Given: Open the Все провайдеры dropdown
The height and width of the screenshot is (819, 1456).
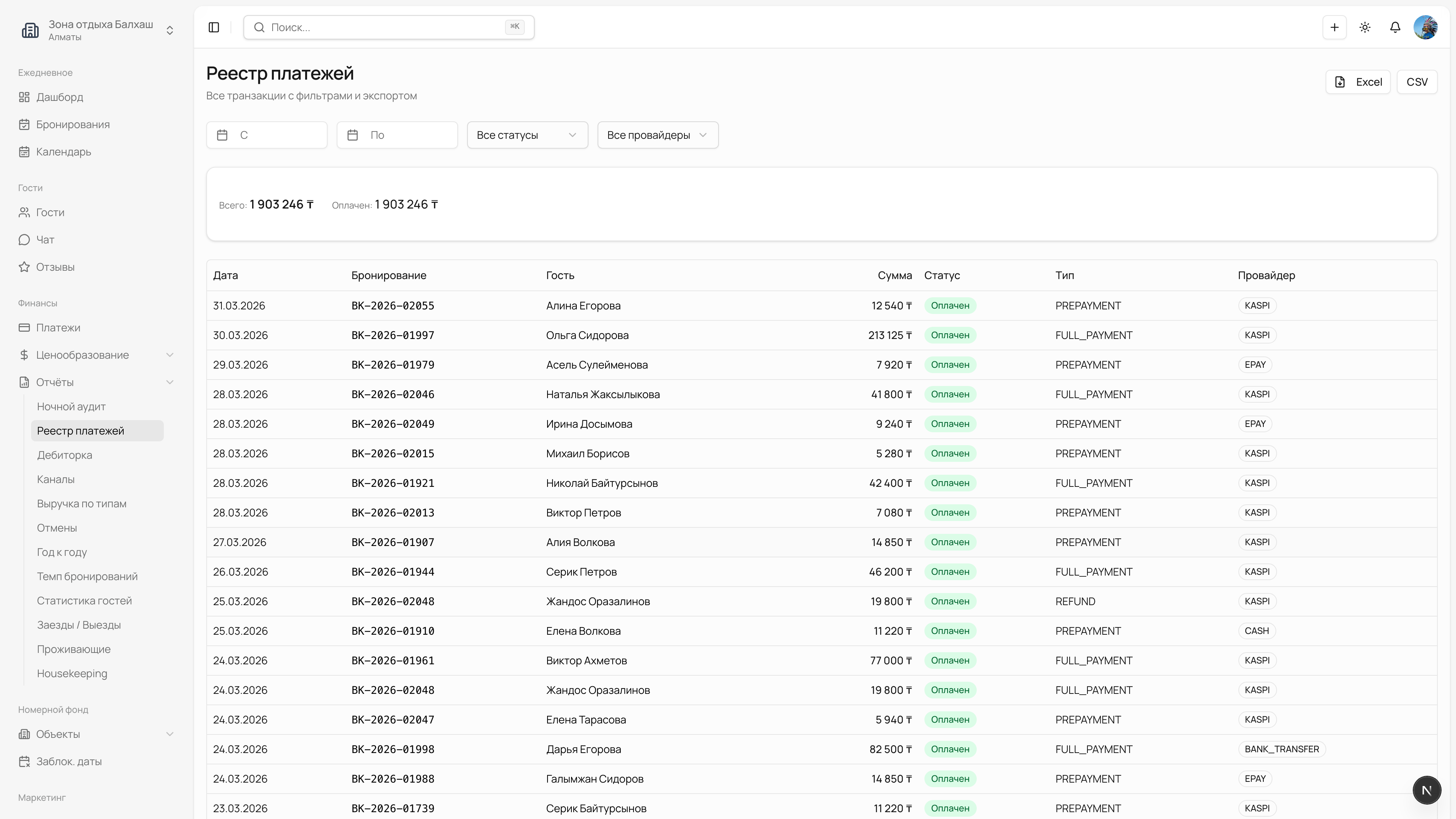Looking at the screenshot, I should point(657,135).
